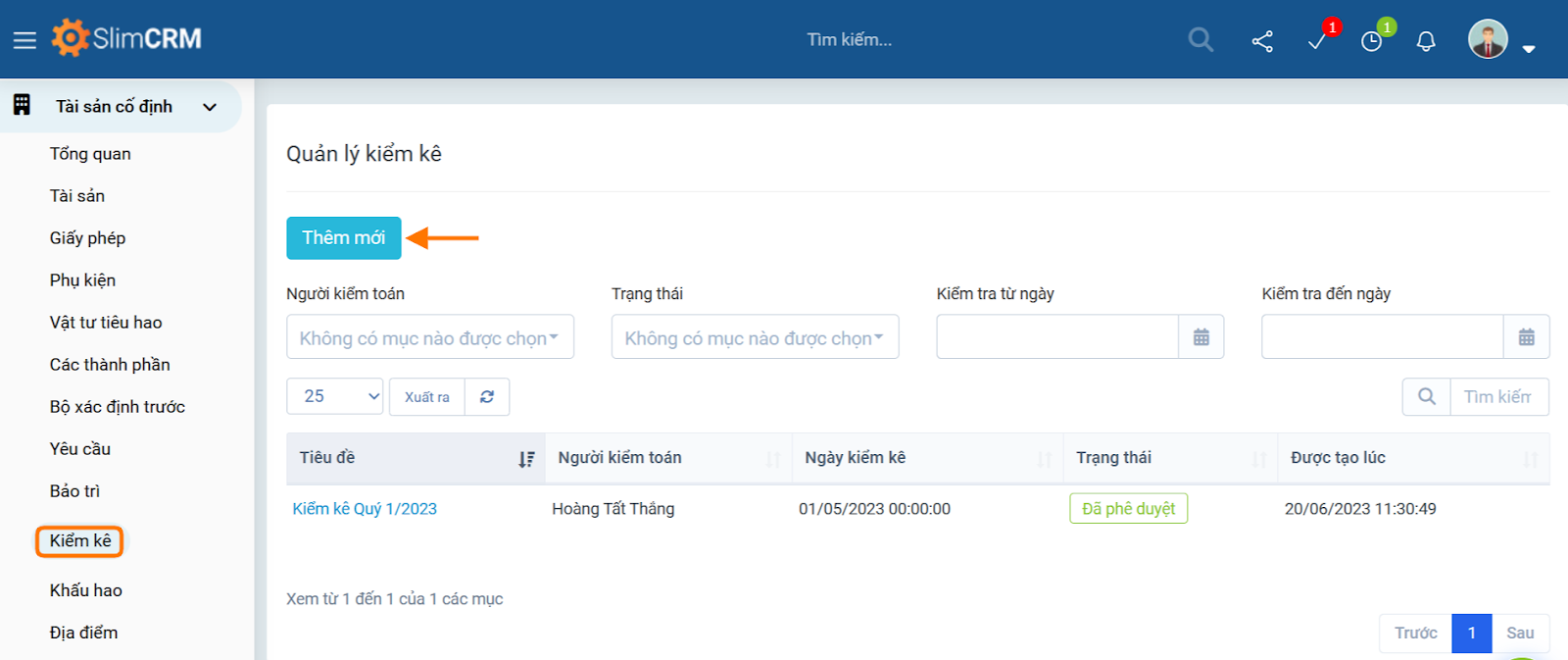
Task: Open the hamburger menu icon
Action: point(24,40)
